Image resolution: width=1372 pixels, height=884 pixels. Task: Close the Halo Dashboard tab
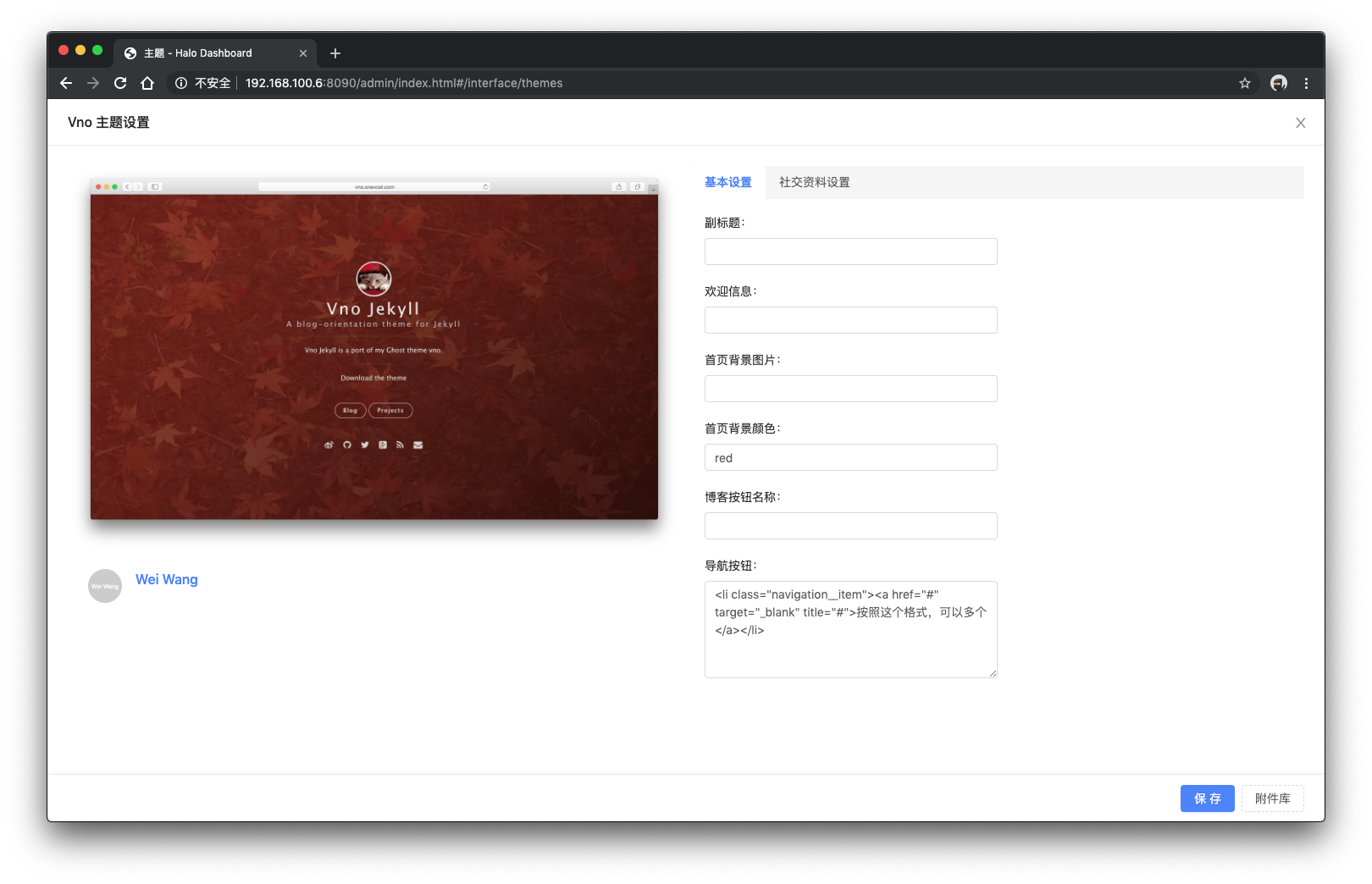(x=303, y=53)
